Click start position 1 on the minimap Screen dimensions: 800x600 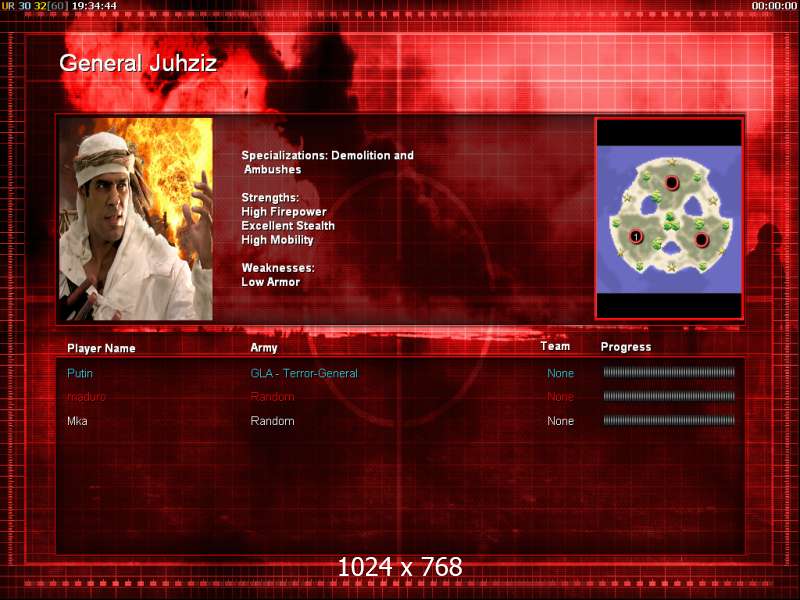(636, 237)
